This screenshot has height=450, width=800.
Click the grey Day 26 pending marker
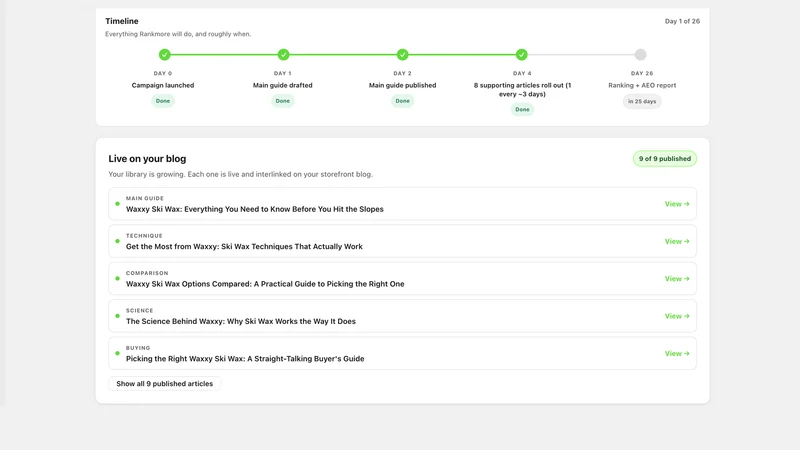[640, 55]
